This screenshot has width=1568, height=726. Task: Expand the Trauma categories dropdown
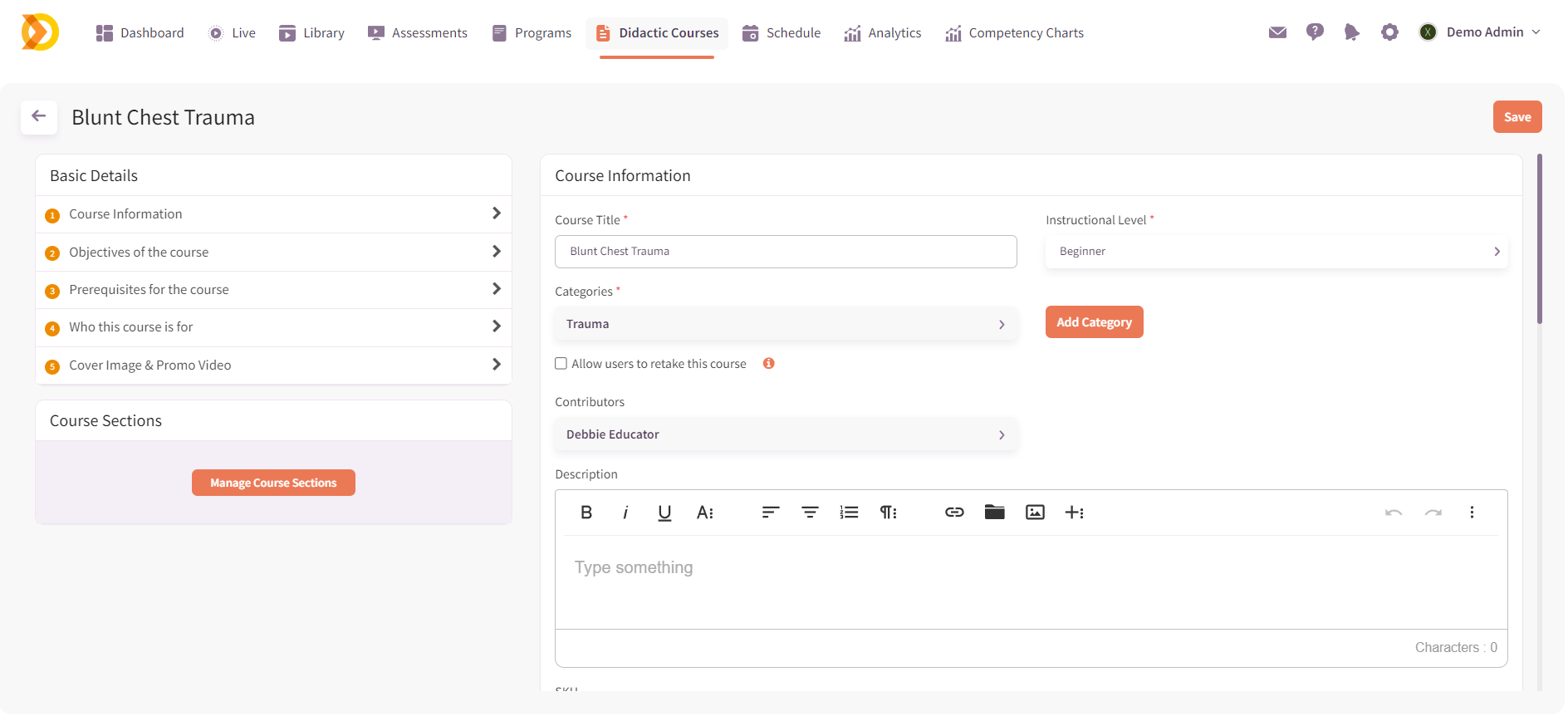click(x=785, y=324)
